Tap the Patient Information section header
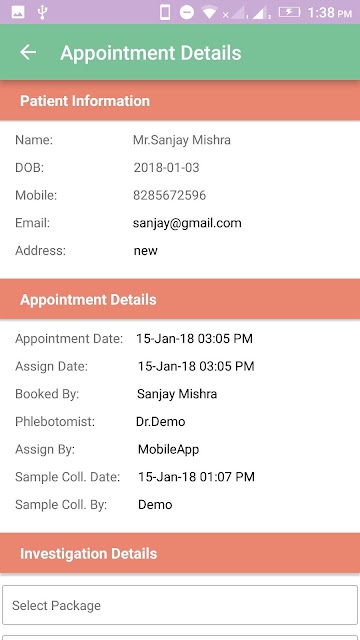Viewport: 360px width, 640px height. 180,101
